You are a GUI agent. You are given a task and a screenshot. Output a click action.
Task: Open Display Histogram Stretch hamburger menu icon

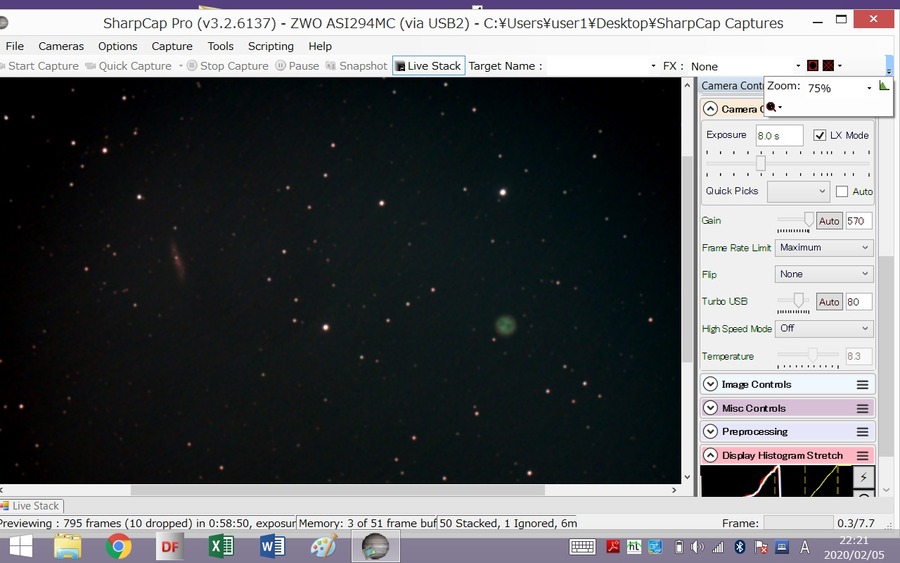[x=862, y=455]
